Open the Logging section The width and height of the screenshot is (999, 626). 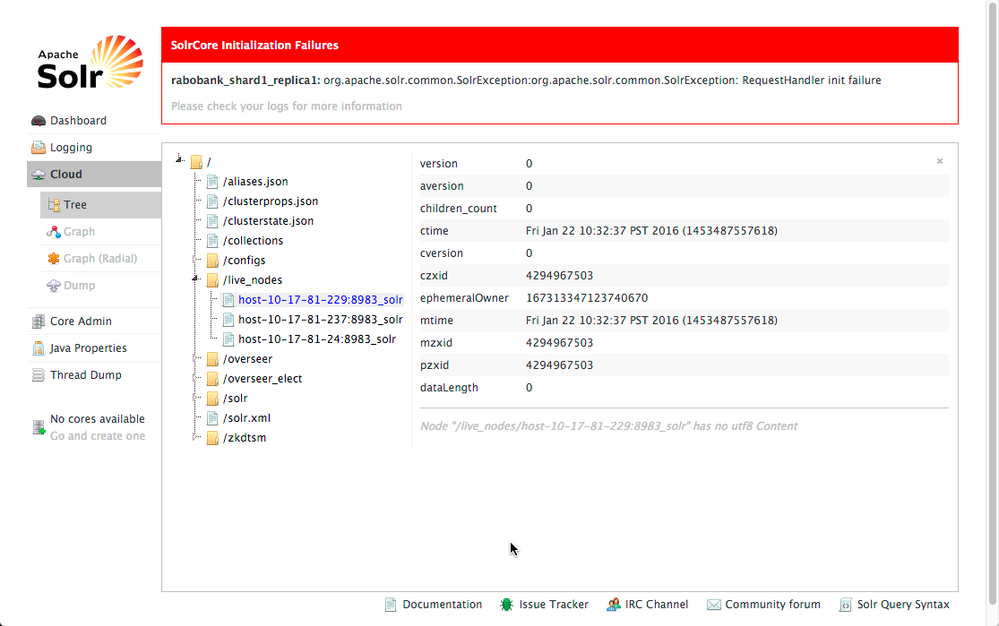(x=71, y=147)
